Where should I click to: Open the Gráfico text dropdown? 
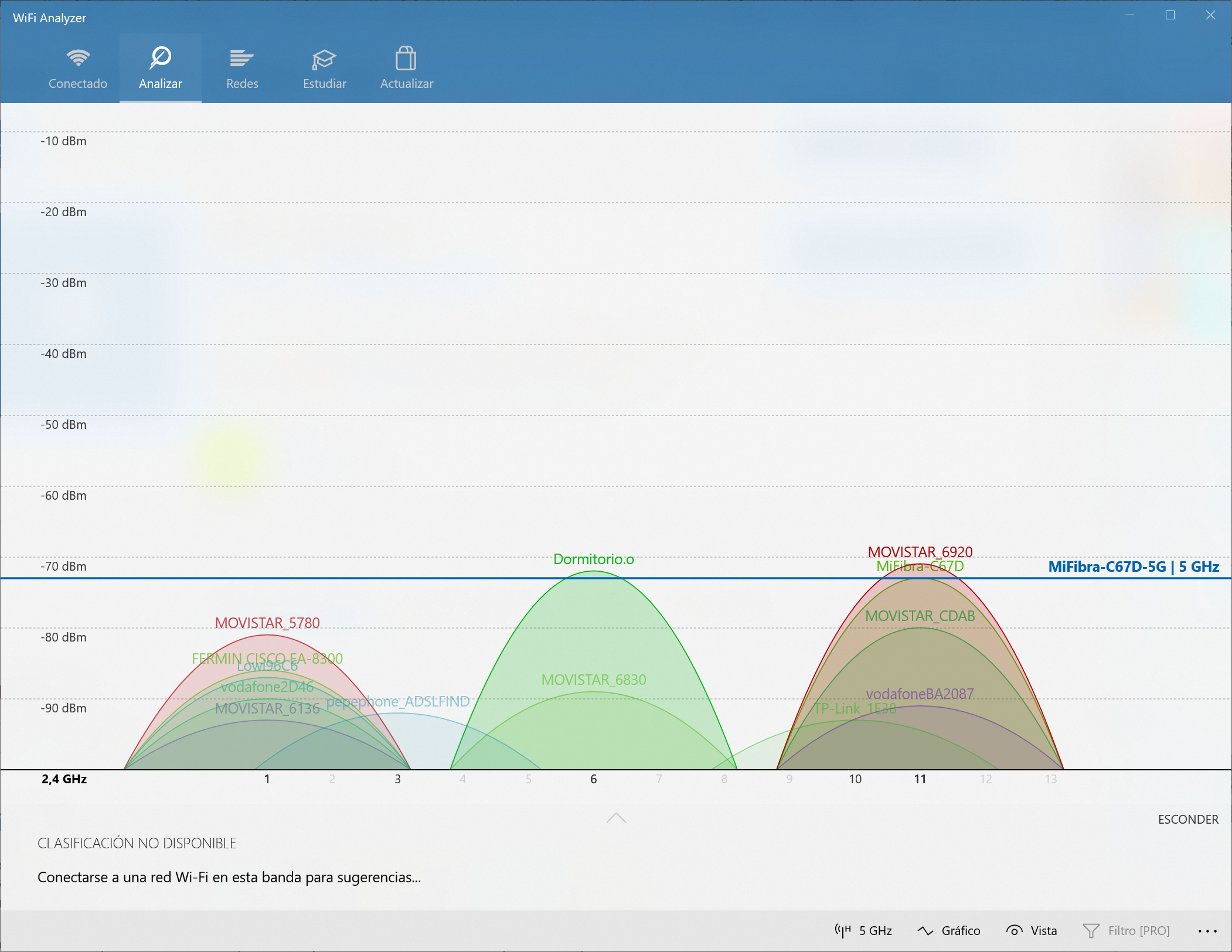961,930
